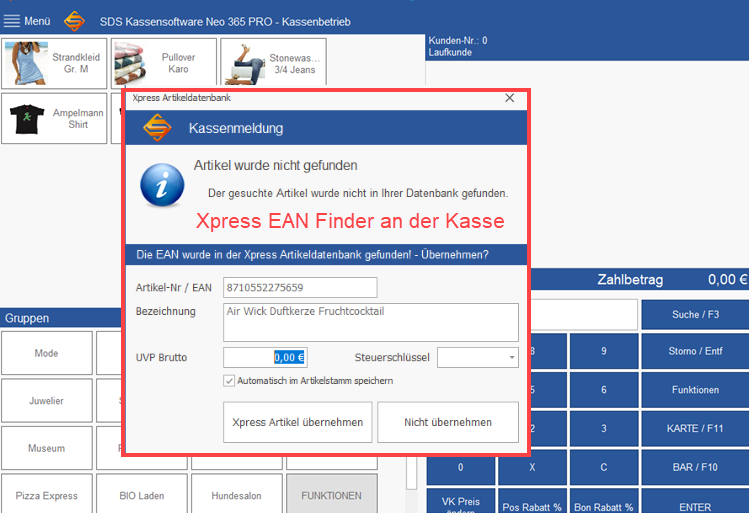Screen dimensions: 749x513
Task: Toggle 'Automatisch im Artikelstamm speichern' checkbox
Action: click(x=229, y=380)
